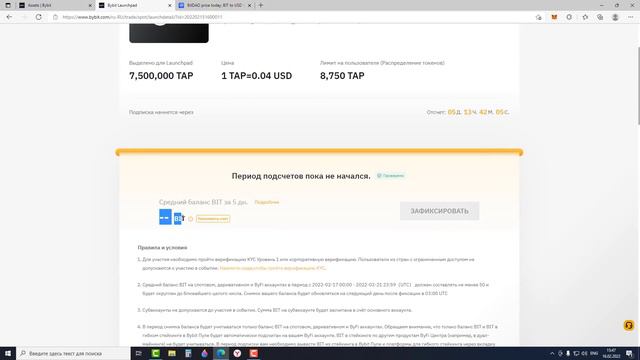
Task: Follow the KYC verification link in rule 1
Action: click(273, 268)
